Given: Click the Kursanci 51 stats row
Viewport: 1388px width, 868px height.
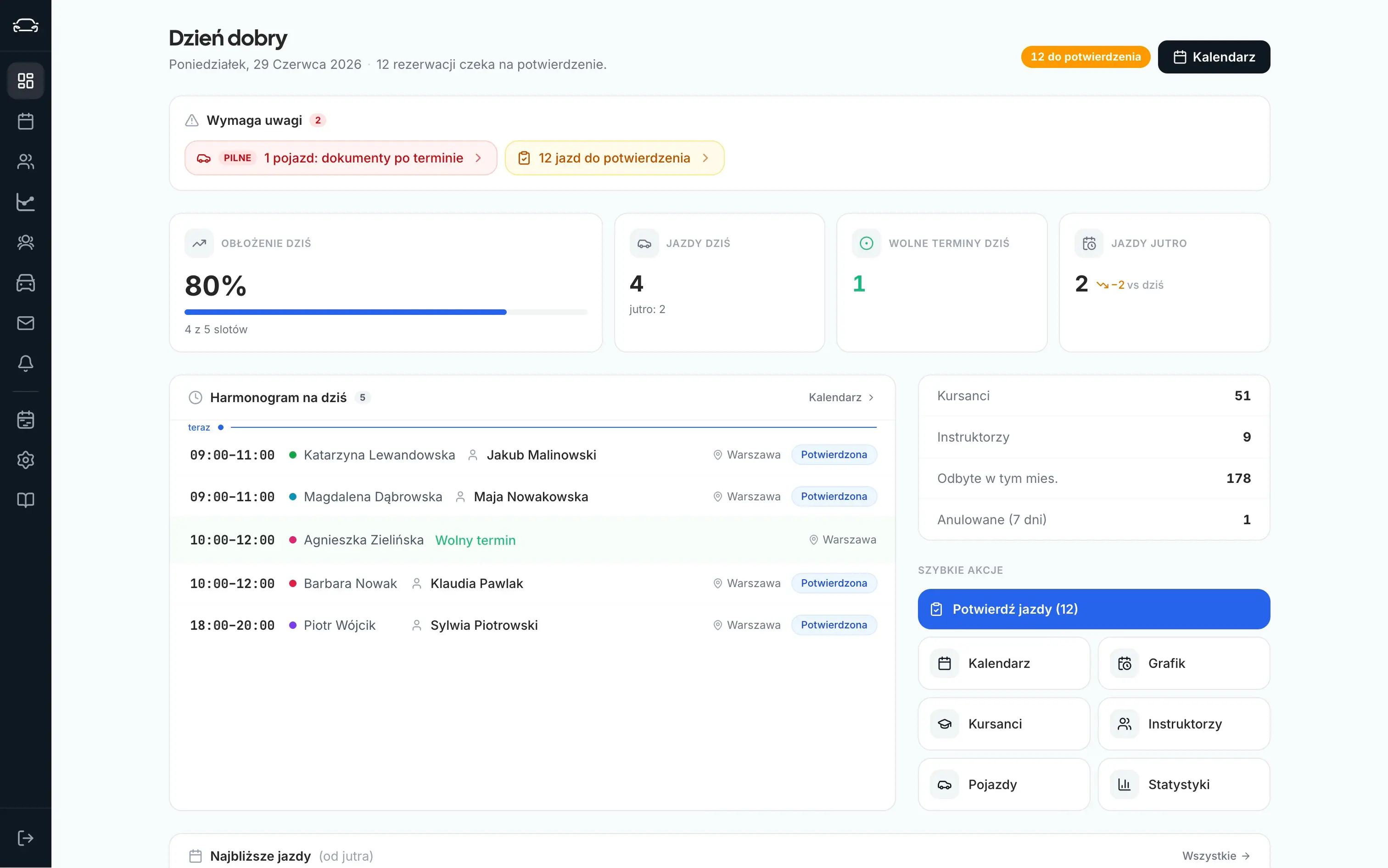Looking at the screenshot, I should pyautogui.click(x=1093, y=396).
